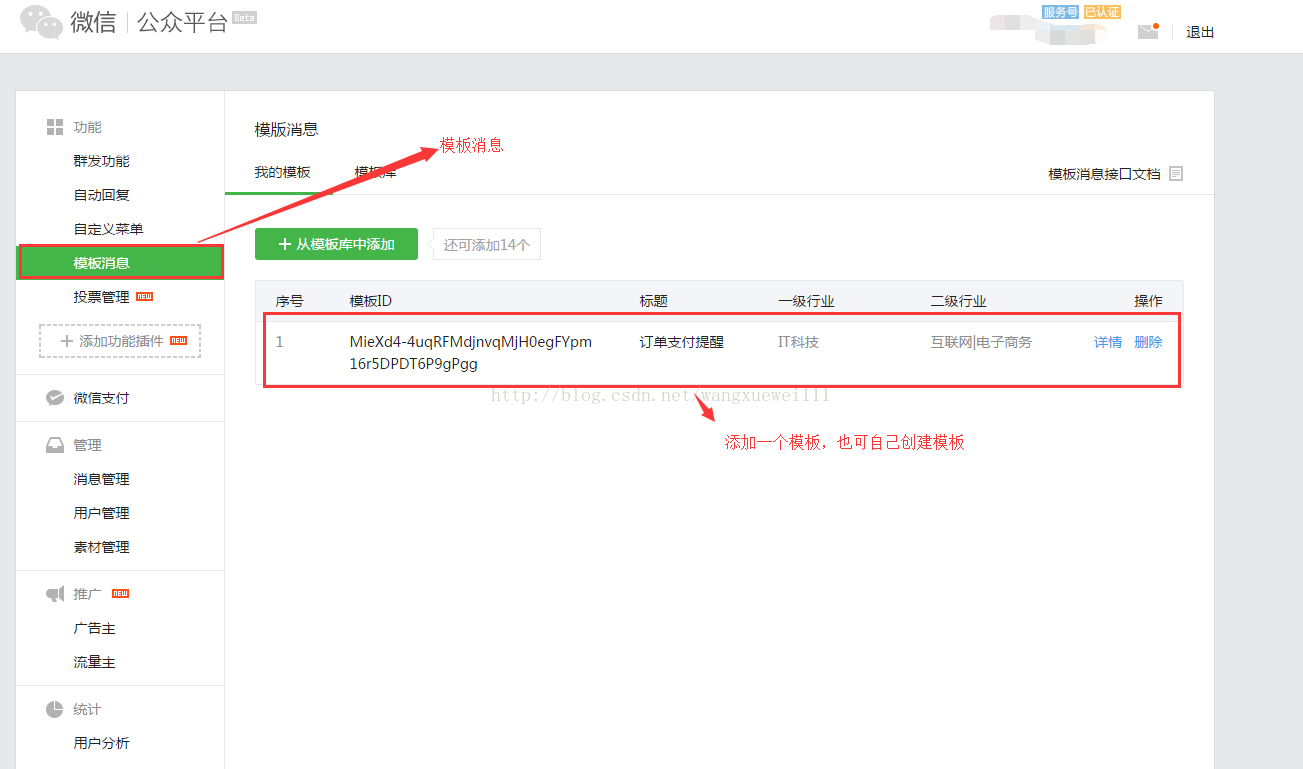Open 自定义菜单 in the sidebar
Screen dimensions: 1303x769
pos(108,229)
